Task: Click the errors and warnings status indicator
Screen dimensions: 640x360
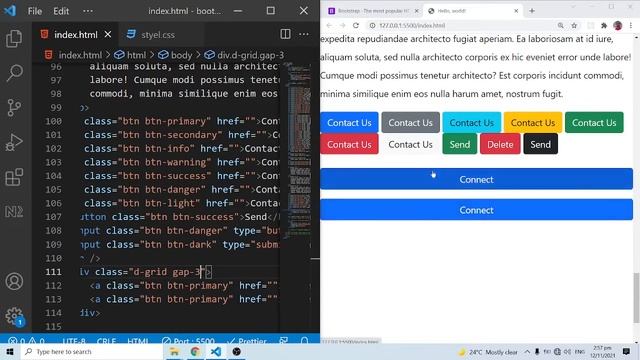Action: pyautogui.click(x=26, y=341)
